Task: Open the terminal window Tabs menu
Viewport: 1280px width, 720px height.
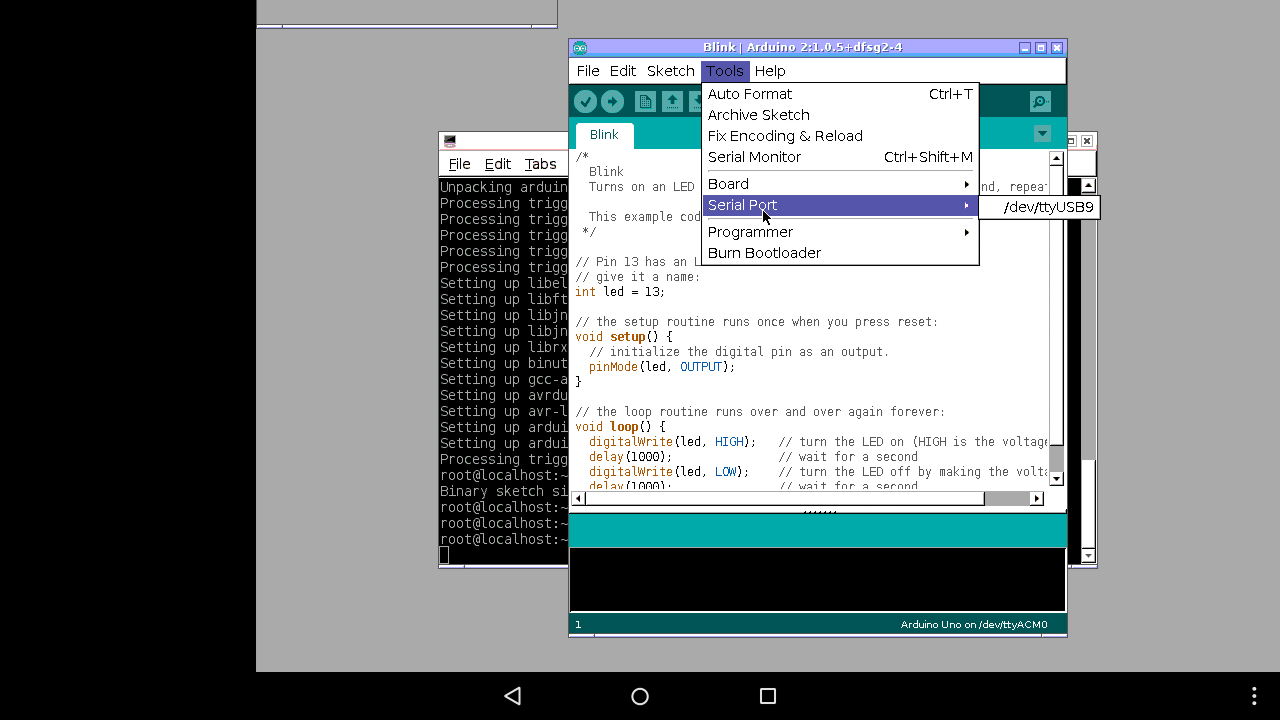Action: tap(541, 164)
